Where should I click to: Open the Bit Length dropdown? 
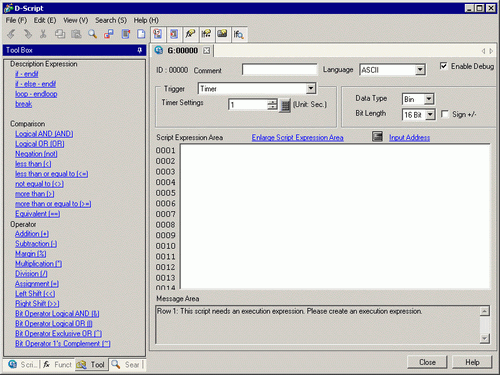(x=430, y=115)
